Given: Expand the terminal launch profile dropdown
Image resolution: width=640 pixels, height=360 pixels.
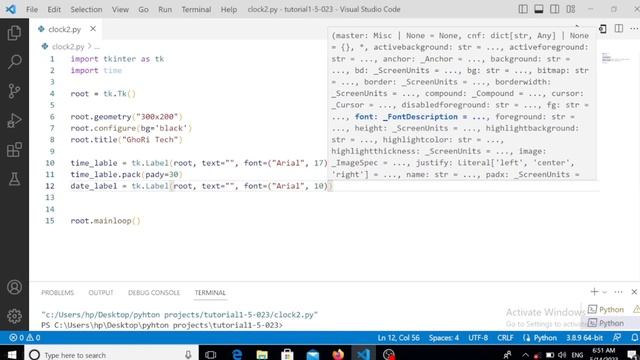Looking at the screenshot, I should (604, 292).
